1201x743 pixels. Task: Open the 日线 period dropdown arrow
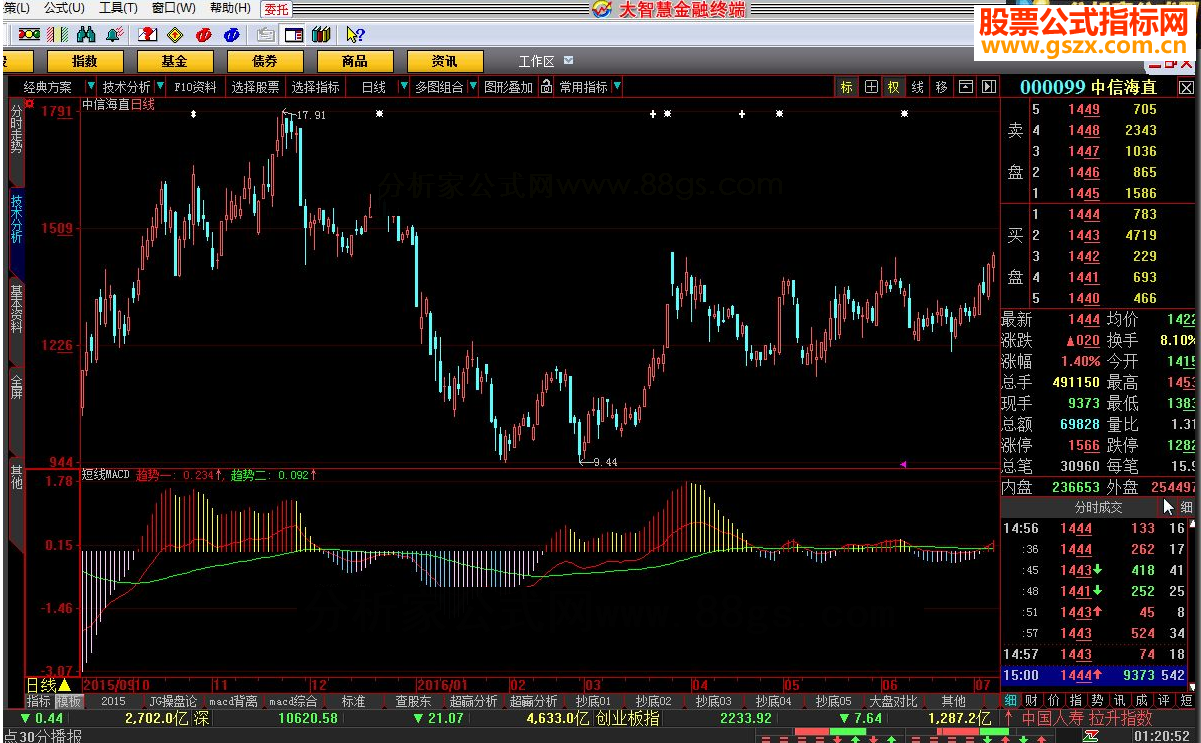pyautogui.click(x=403, y=87)
